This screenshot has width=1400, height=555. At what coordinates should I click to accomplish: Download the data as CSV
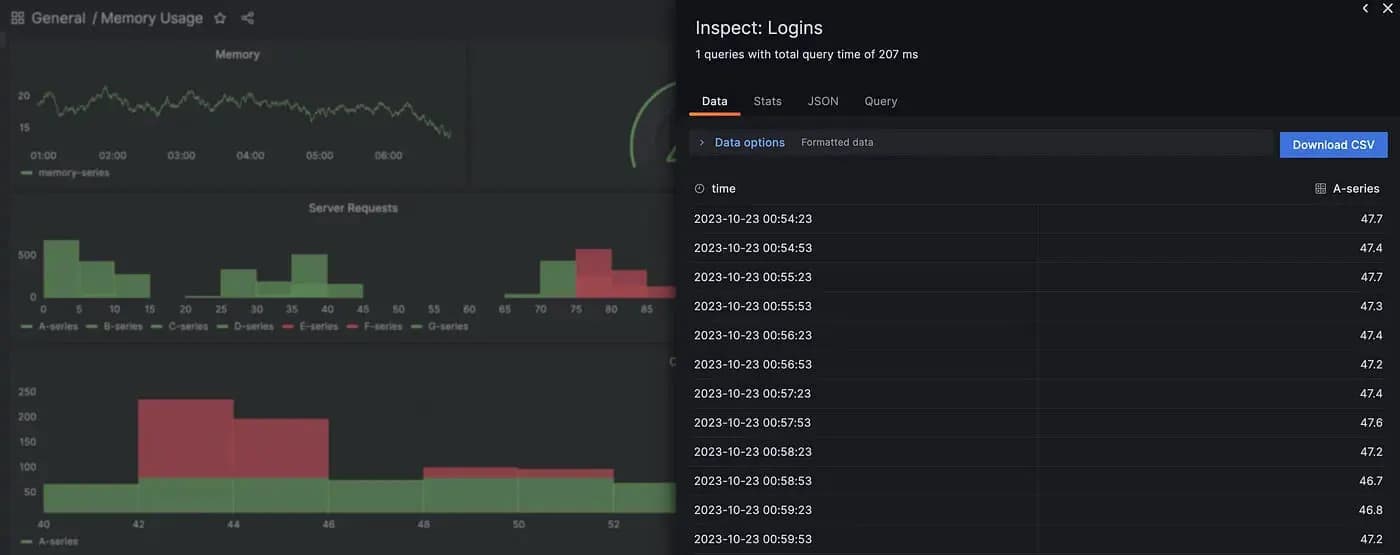1334,145
